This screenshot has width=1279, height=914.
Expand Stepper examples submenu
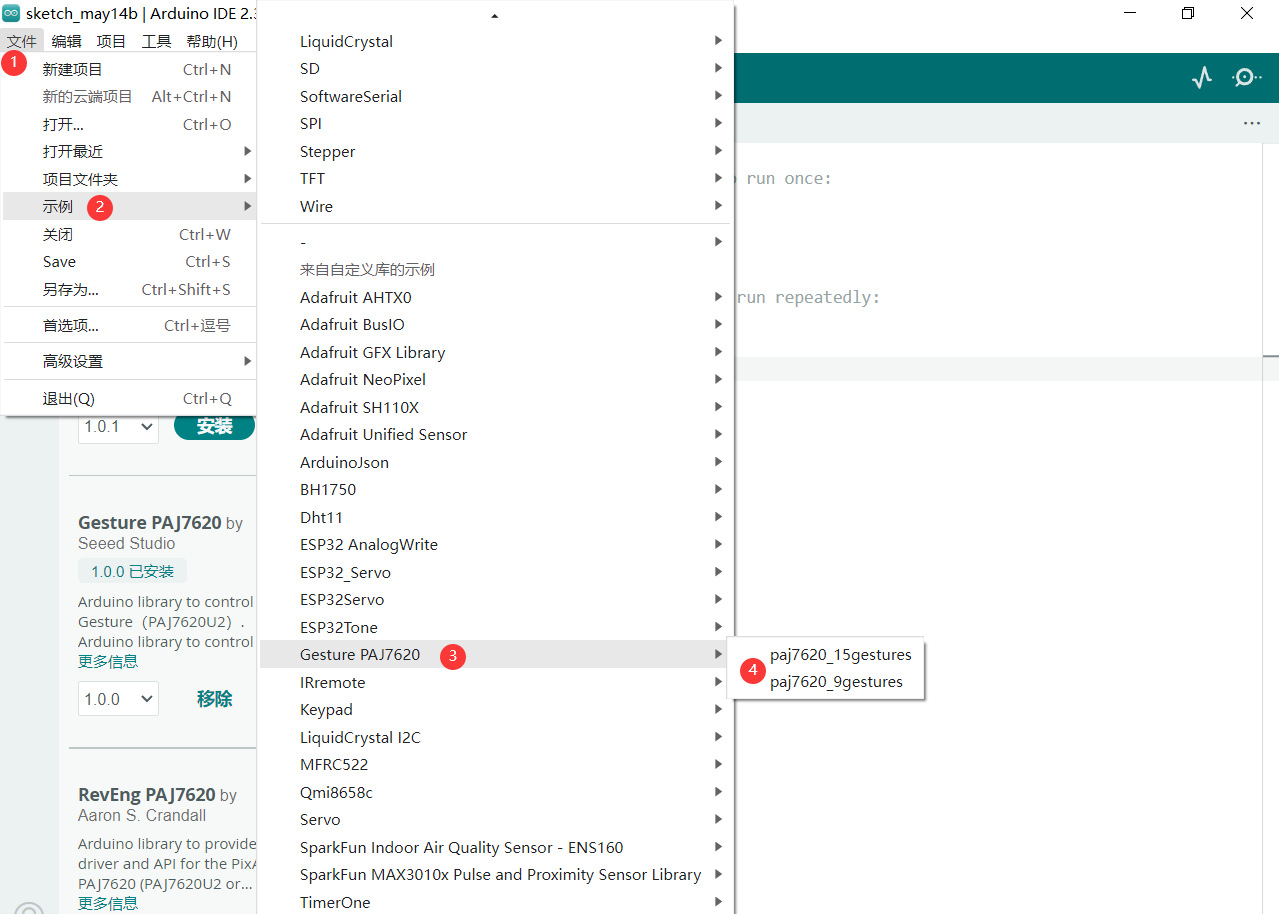point(496,151)
